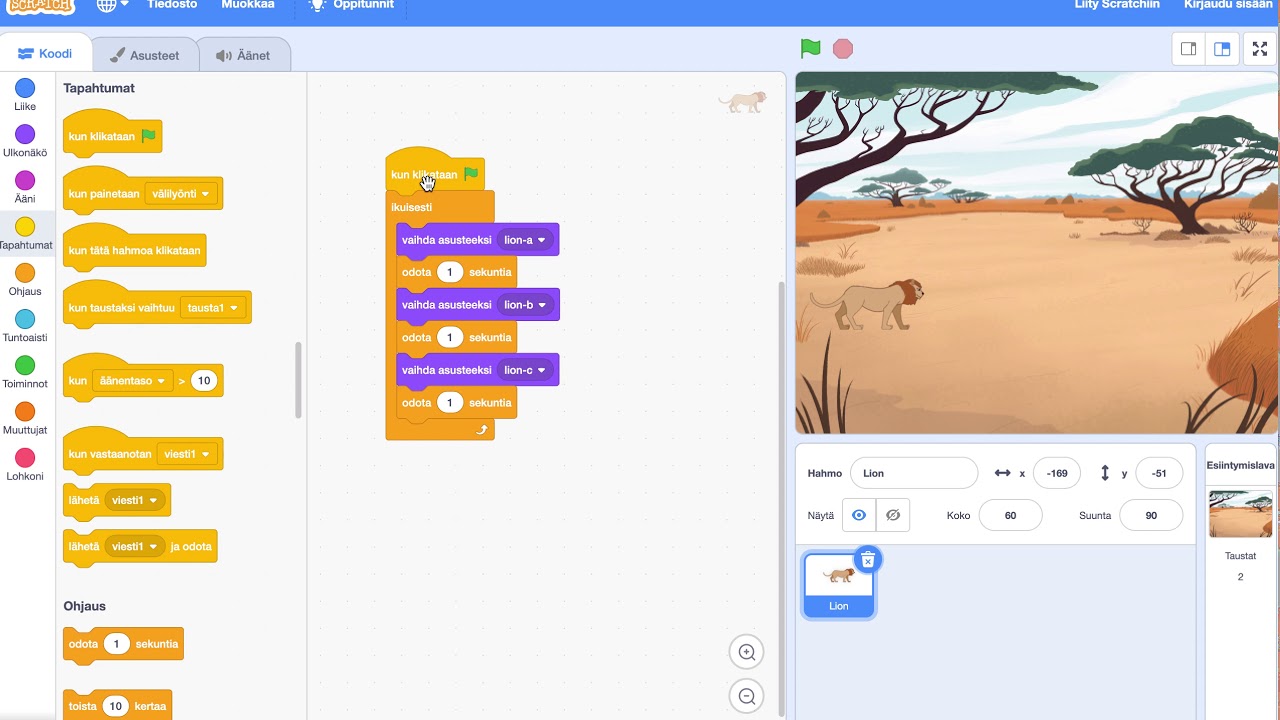The image size is (1280, 720).
Task: Open the lion-c costume dropdown
Action: [526, 370]
